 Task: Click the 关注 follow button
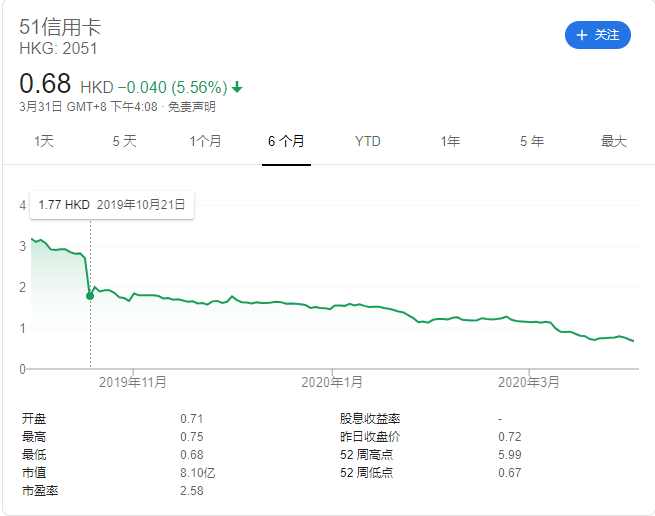(x=598, y=35)
